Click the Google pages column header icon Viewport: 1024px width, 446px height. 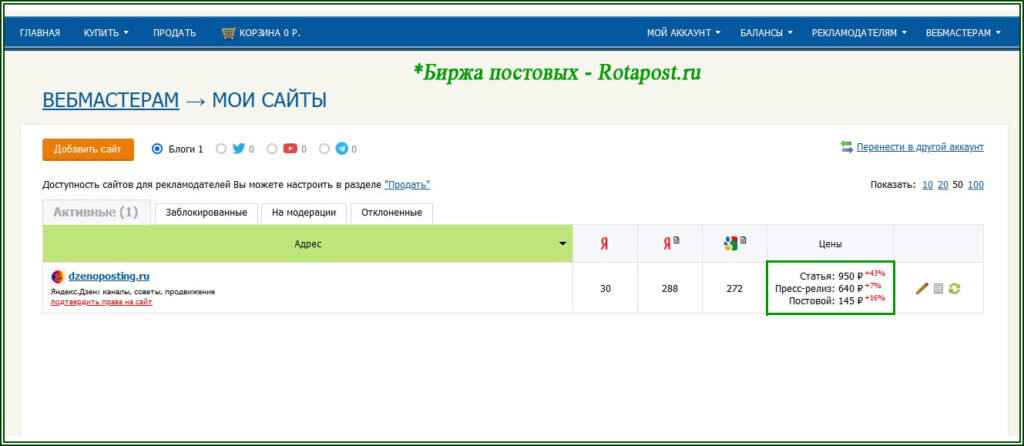point(735,244)
